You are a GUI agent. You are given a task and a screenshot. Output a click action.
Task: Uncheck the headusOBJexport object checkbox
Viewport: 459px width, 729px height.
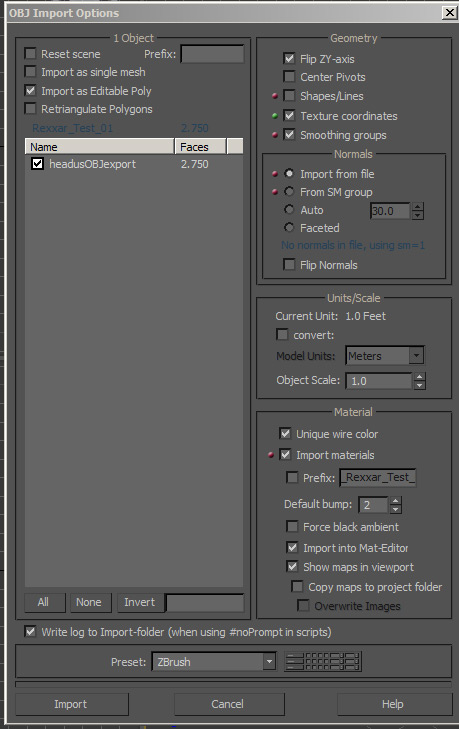(x=37, y=164)
